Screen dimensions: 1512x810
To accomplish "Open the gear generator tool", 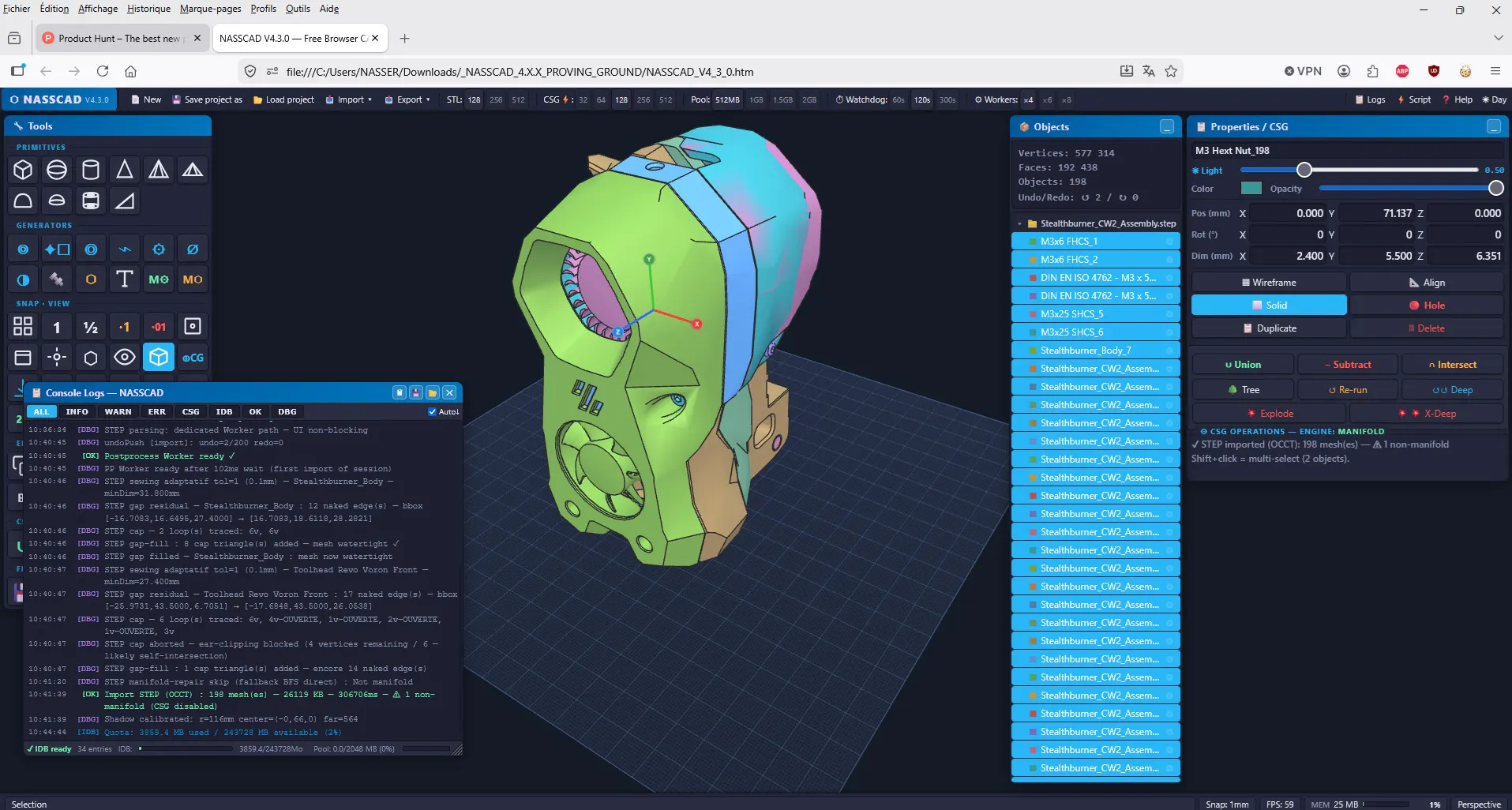I will [x=159, y=249].
